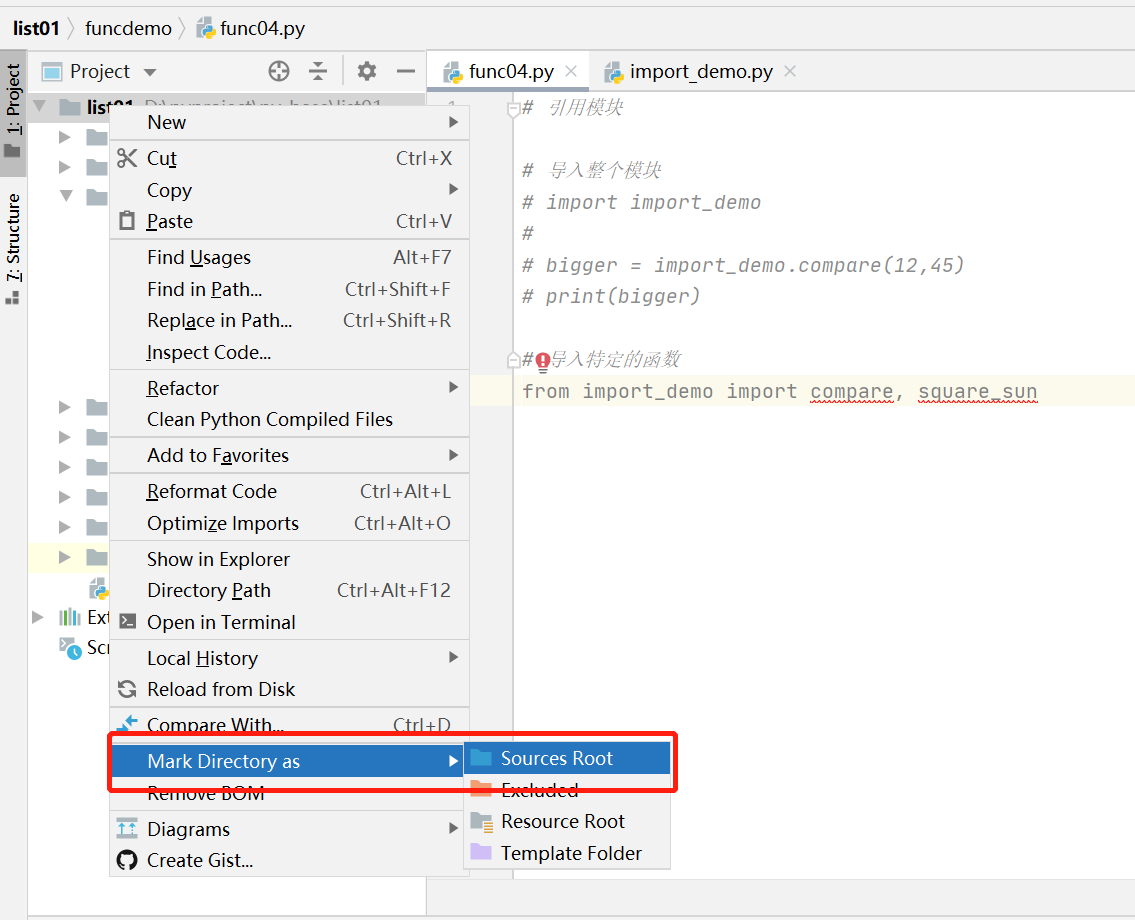
Task: Select Show in Explorer menu entry
Action: coord(290,560)
